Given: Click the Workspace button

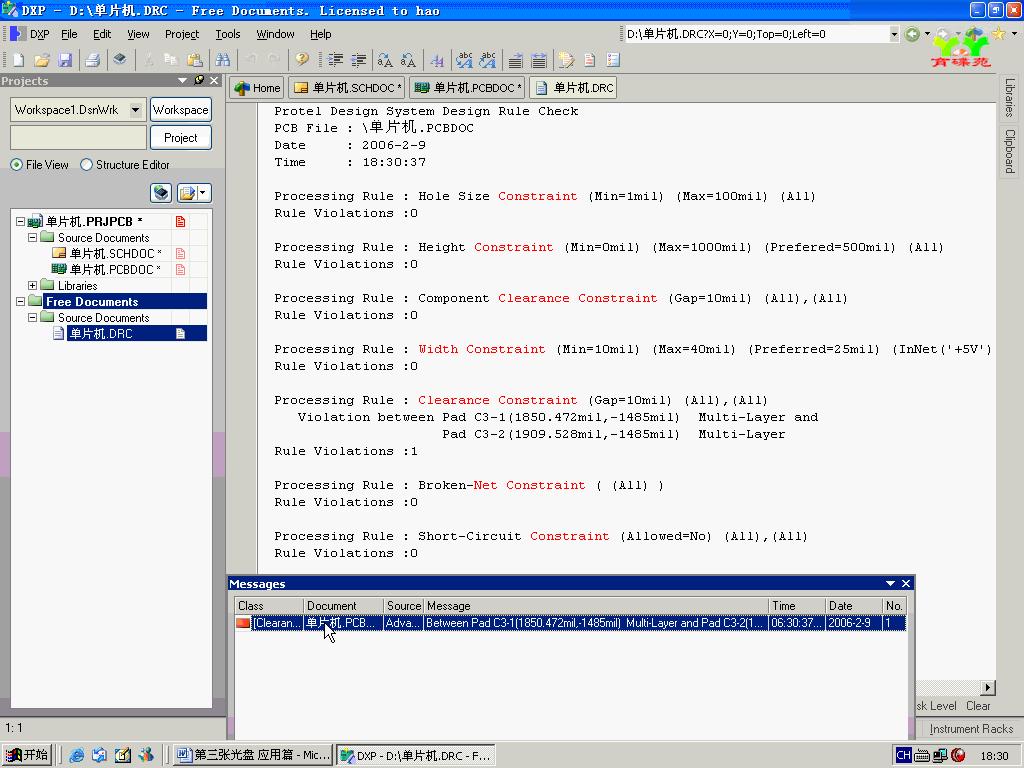Looking at the screenshot, I should tap(180, 110).
